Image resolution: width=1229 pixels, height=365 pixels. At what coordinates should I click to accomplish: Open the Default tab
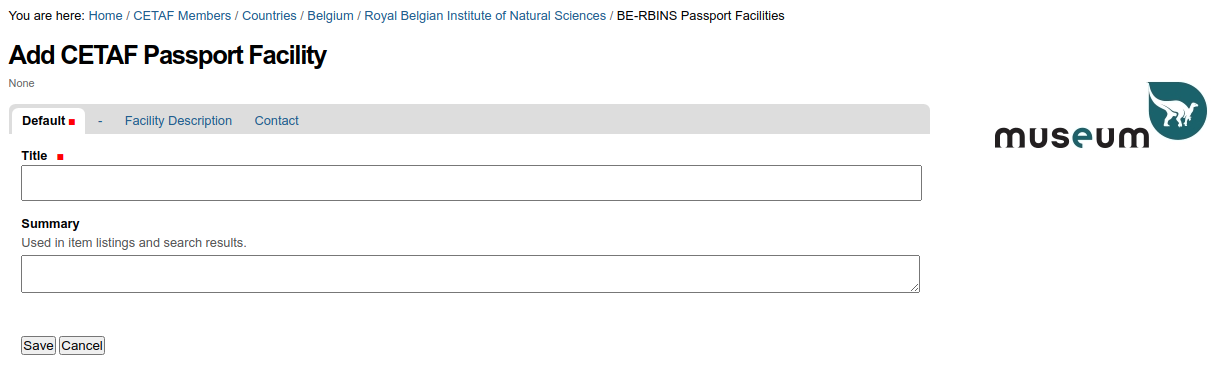pyautogui.click(x=48, y=121)
